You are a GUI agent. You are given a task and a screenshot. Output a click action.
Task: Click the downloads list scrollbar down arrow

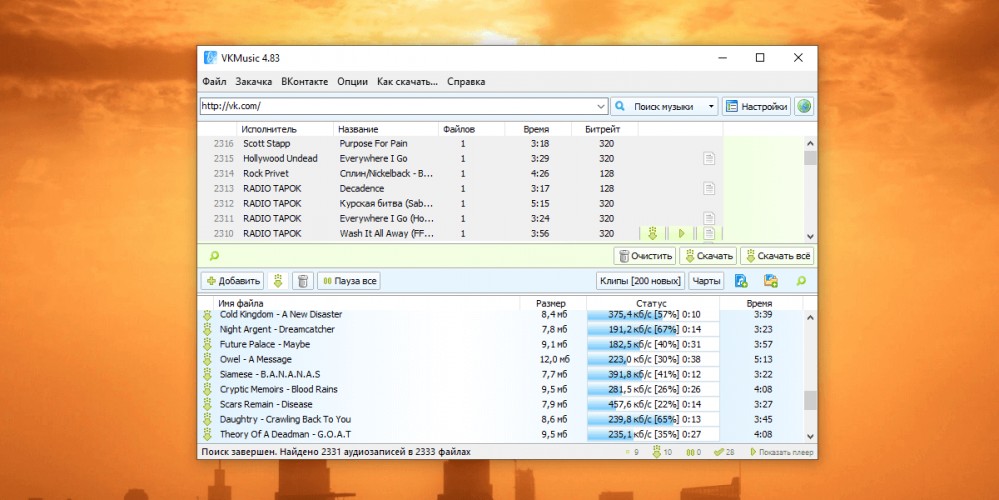(x=810, y=436)
